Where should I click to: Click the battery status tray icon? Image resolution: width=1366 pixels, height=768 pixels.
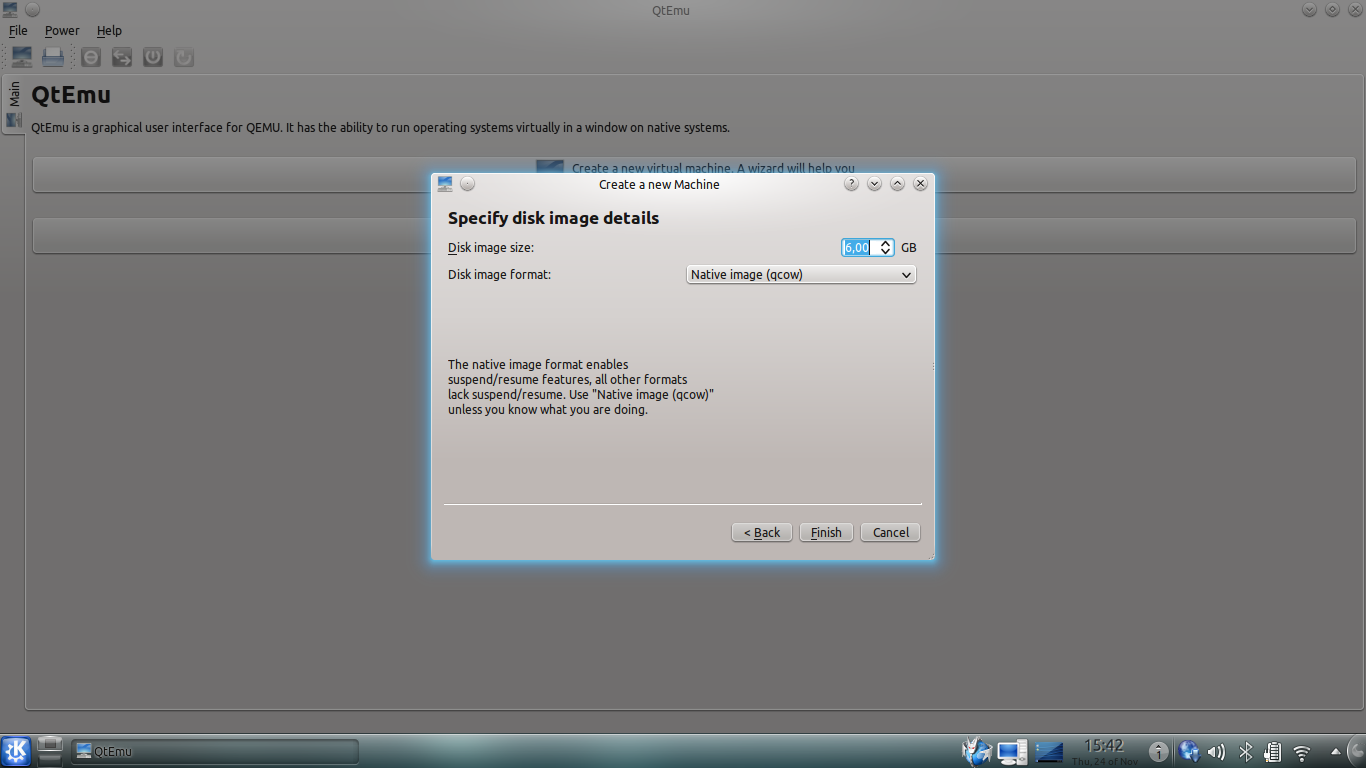[1273, 752]
